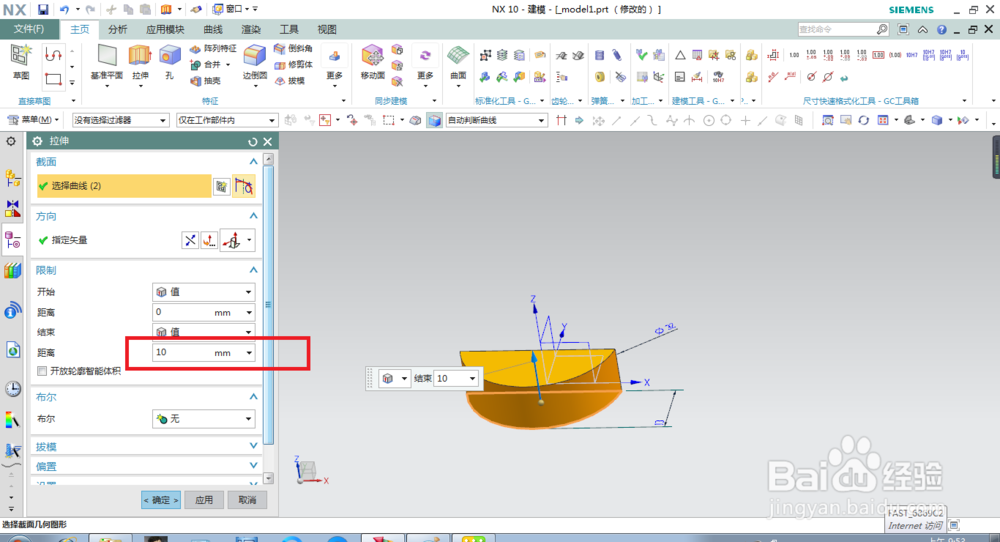Click the 抽壳 shell tool
This screenshot has height=542, width=1000.
(206, 80)
